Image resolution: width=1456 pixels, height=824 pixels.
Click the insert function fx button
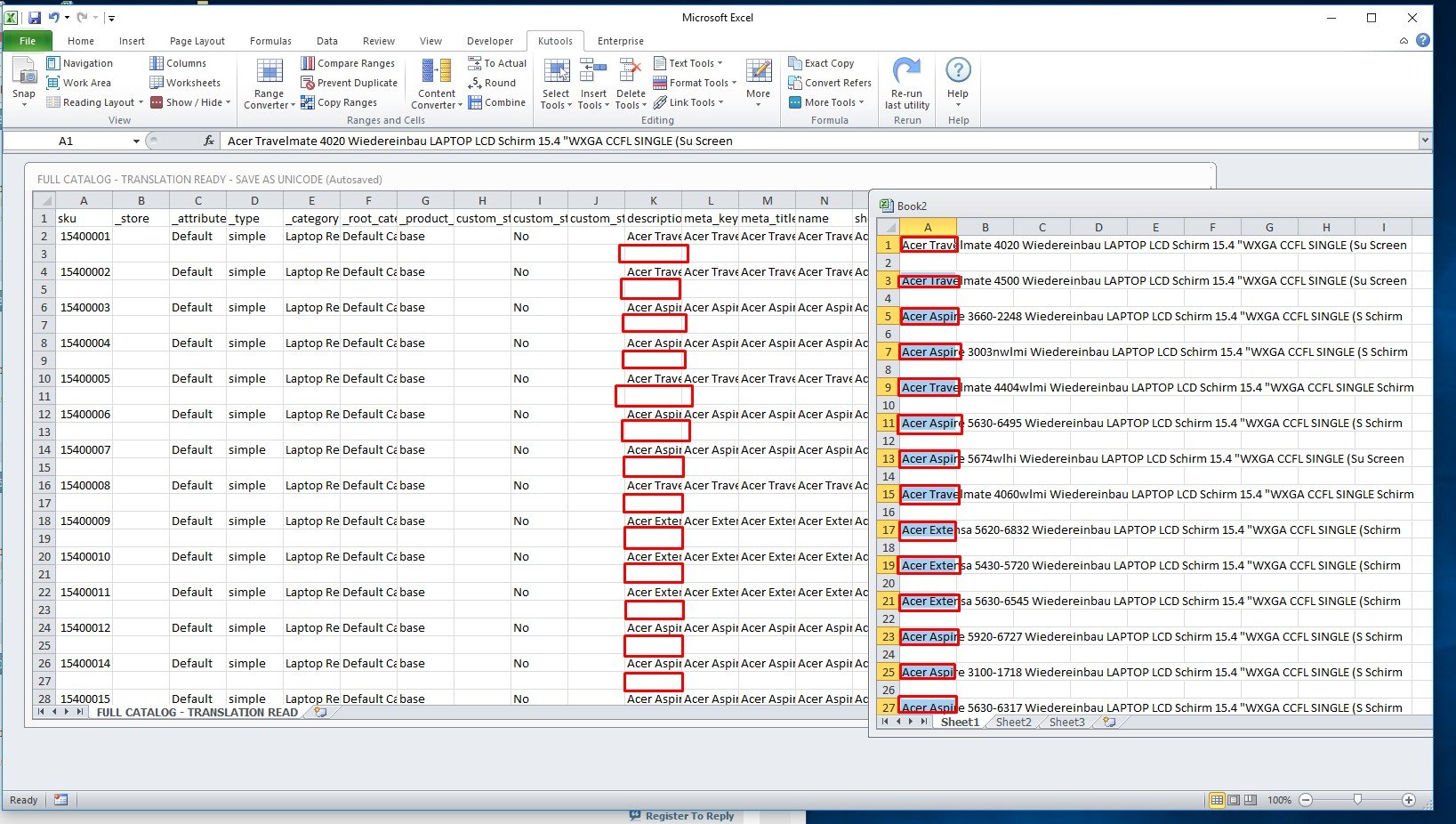209,141
